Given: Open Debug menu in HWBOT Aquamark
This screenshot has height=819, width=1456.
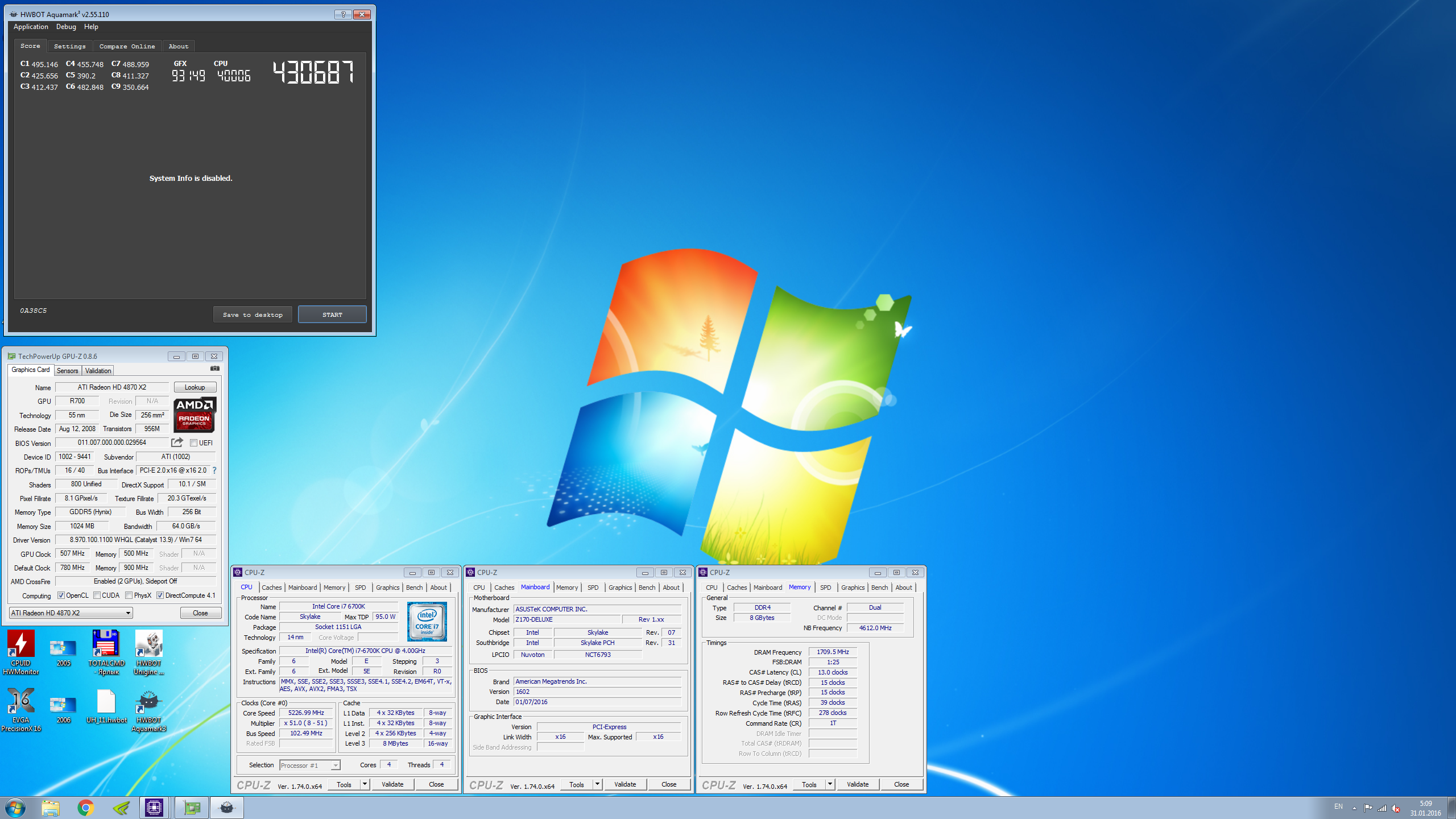Looking at the screenshot, I should [x=66, y=27].
